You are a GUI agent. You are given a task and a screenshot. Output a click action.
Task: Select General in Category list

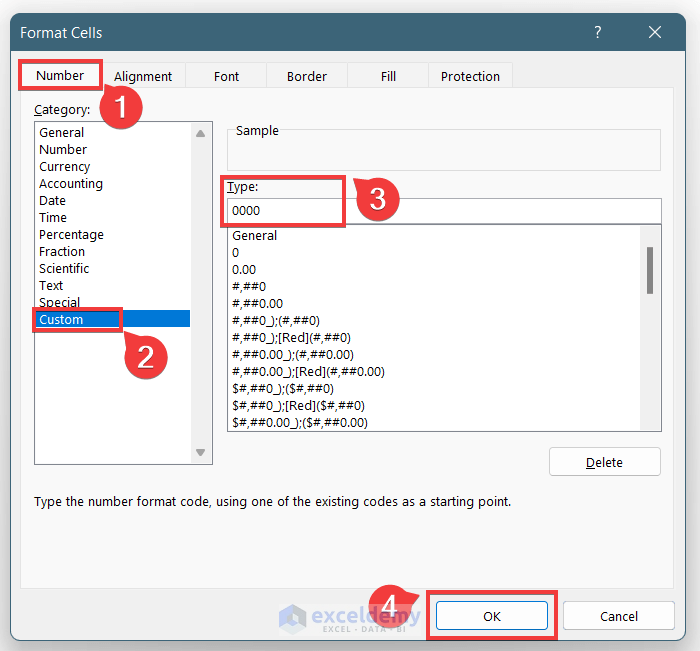(x=113, y=133)
